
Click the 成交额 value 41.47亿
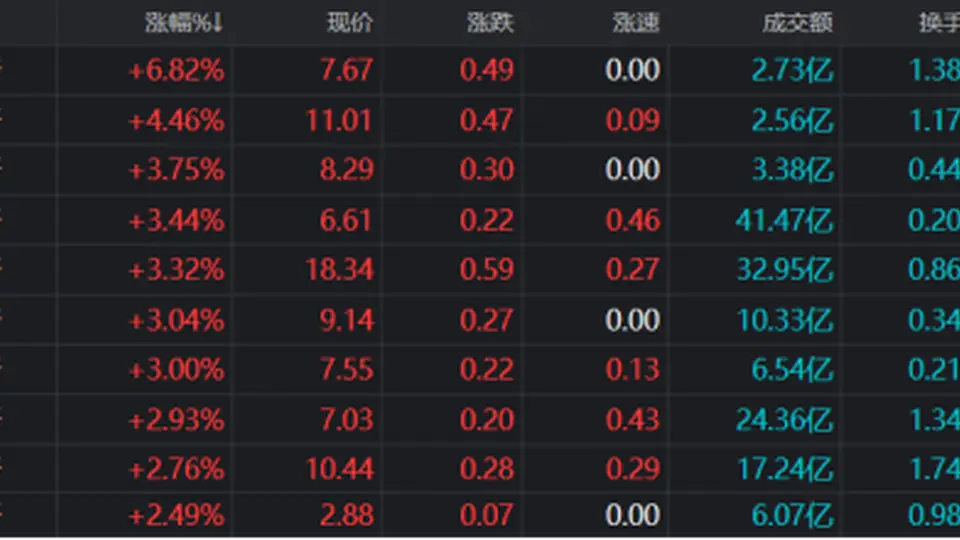[x=785, y=220]
